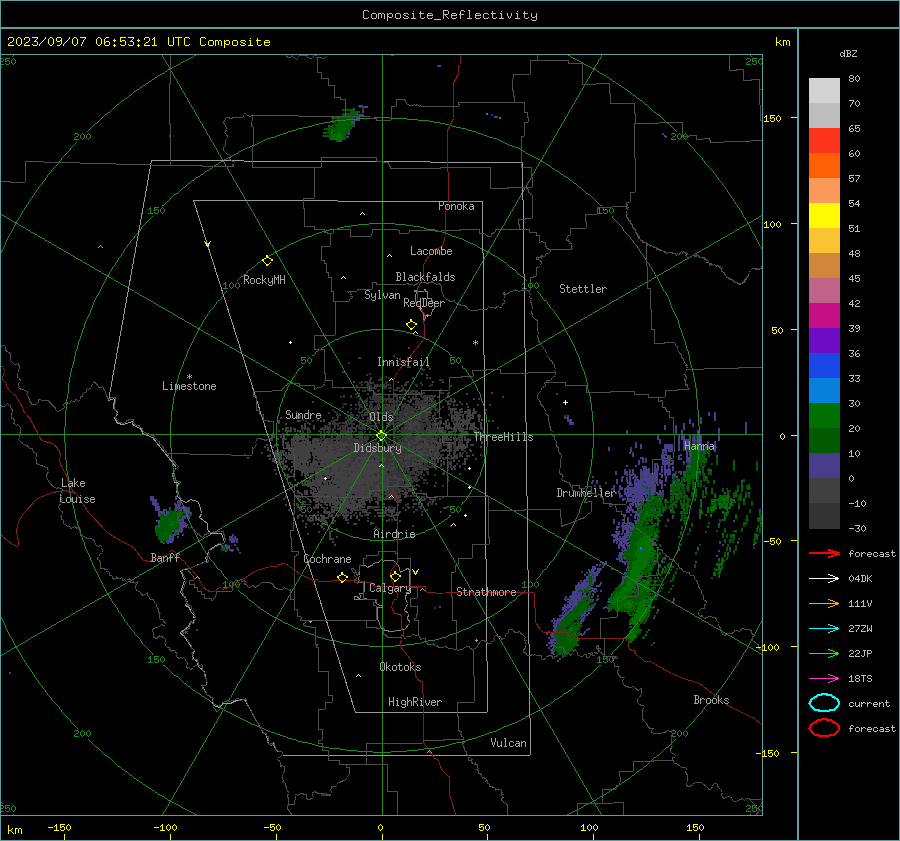This screenshot has width=900, height=841.
Task: Click the Strathmore label
Action: (487, 592)
